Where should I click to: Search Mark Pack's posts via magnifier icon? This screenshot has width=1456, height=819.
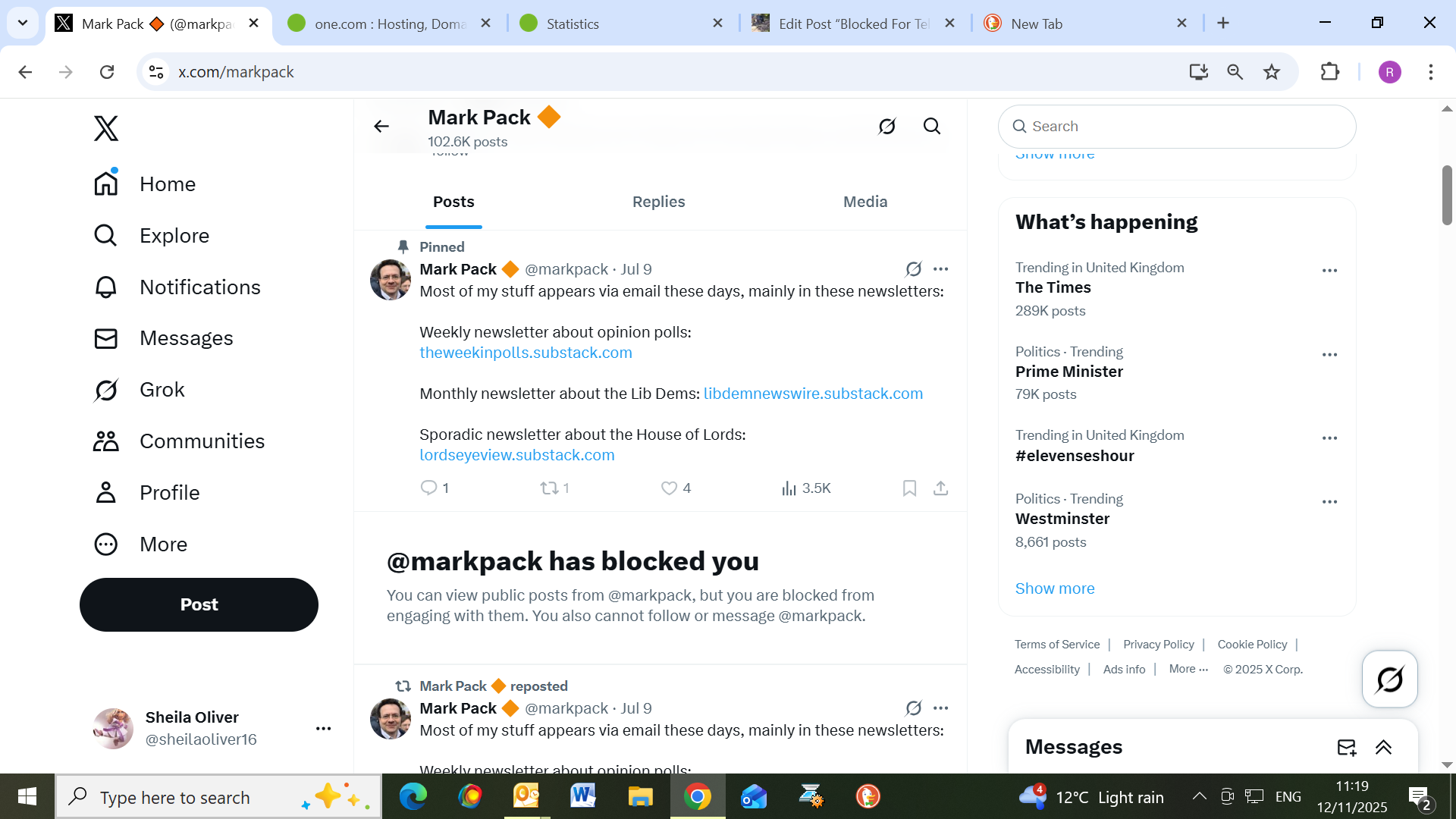click(x=932, y=126)
